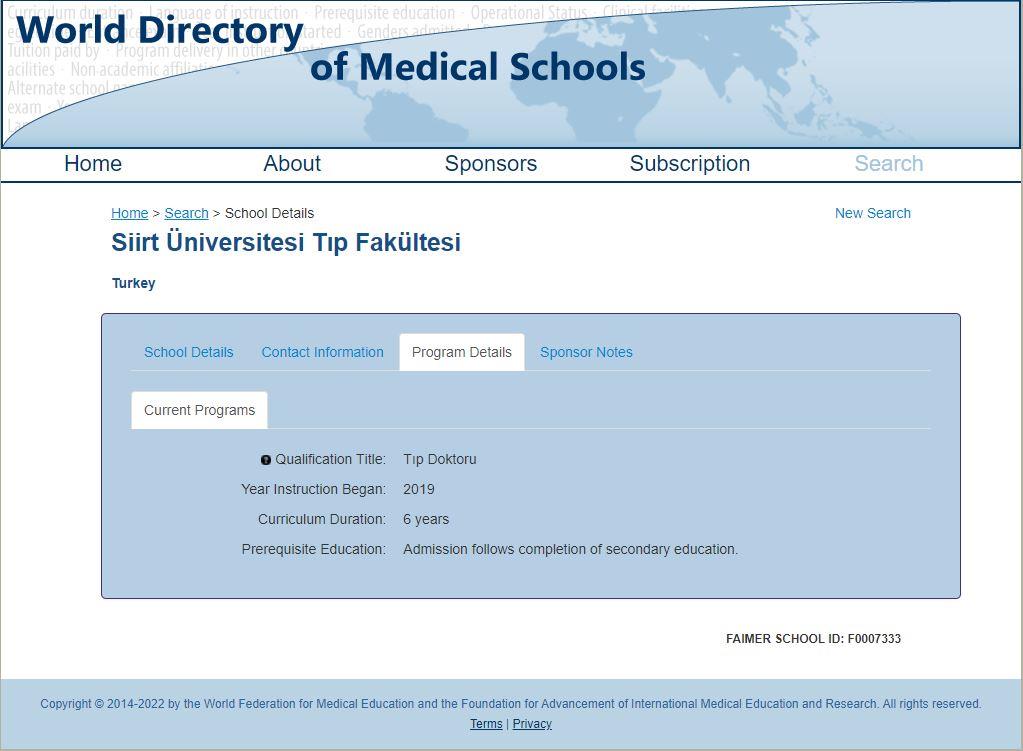Click the 2019 year value
The width and height of the screenshot is (1023, 751).
point(419,489)
